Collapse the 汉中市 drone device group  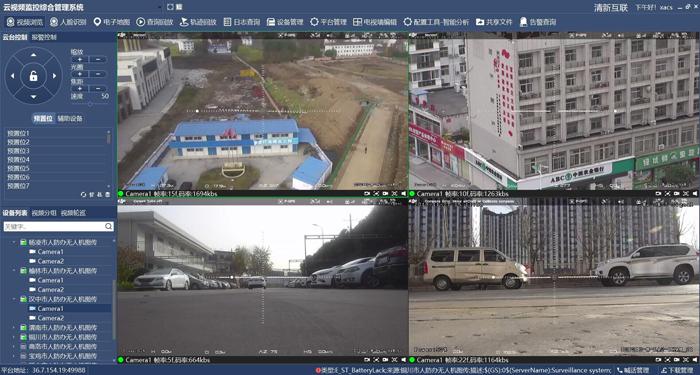click(14, 299)
